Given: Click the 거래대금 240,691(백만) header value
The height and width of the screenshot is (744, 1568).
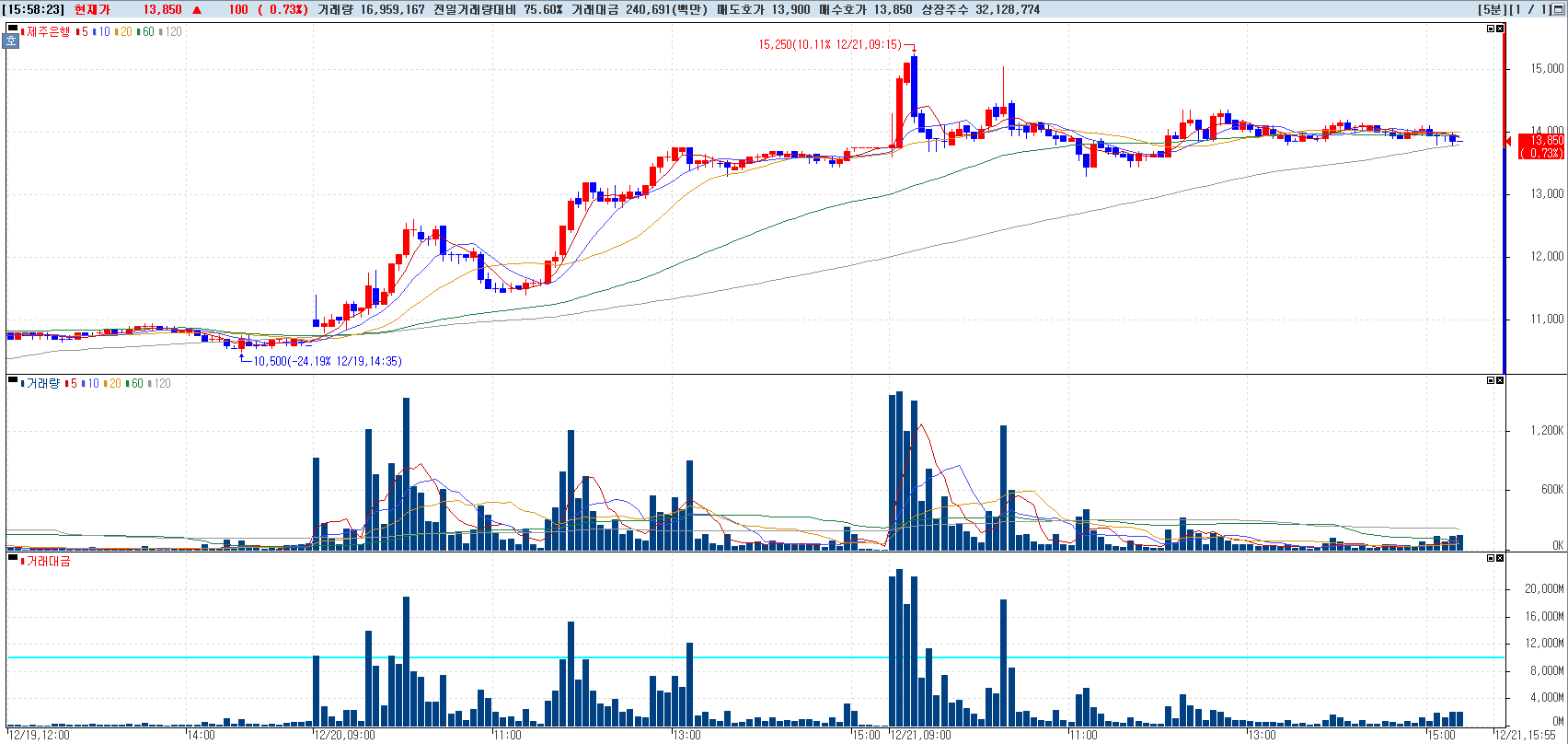Looking at the screenshot, I should click(640, 9).
